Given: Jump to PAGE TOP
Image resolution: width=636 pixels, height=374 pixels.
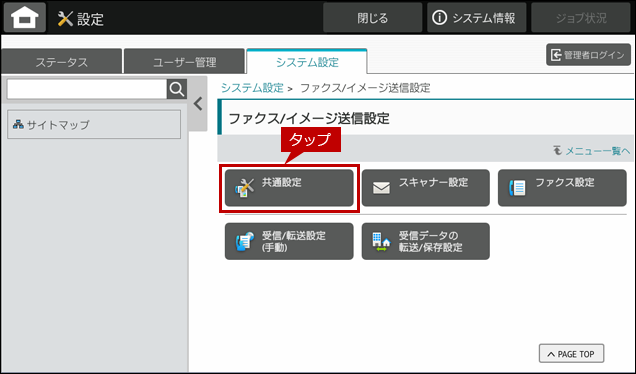Looking at the screenshot, I should 571,354.
